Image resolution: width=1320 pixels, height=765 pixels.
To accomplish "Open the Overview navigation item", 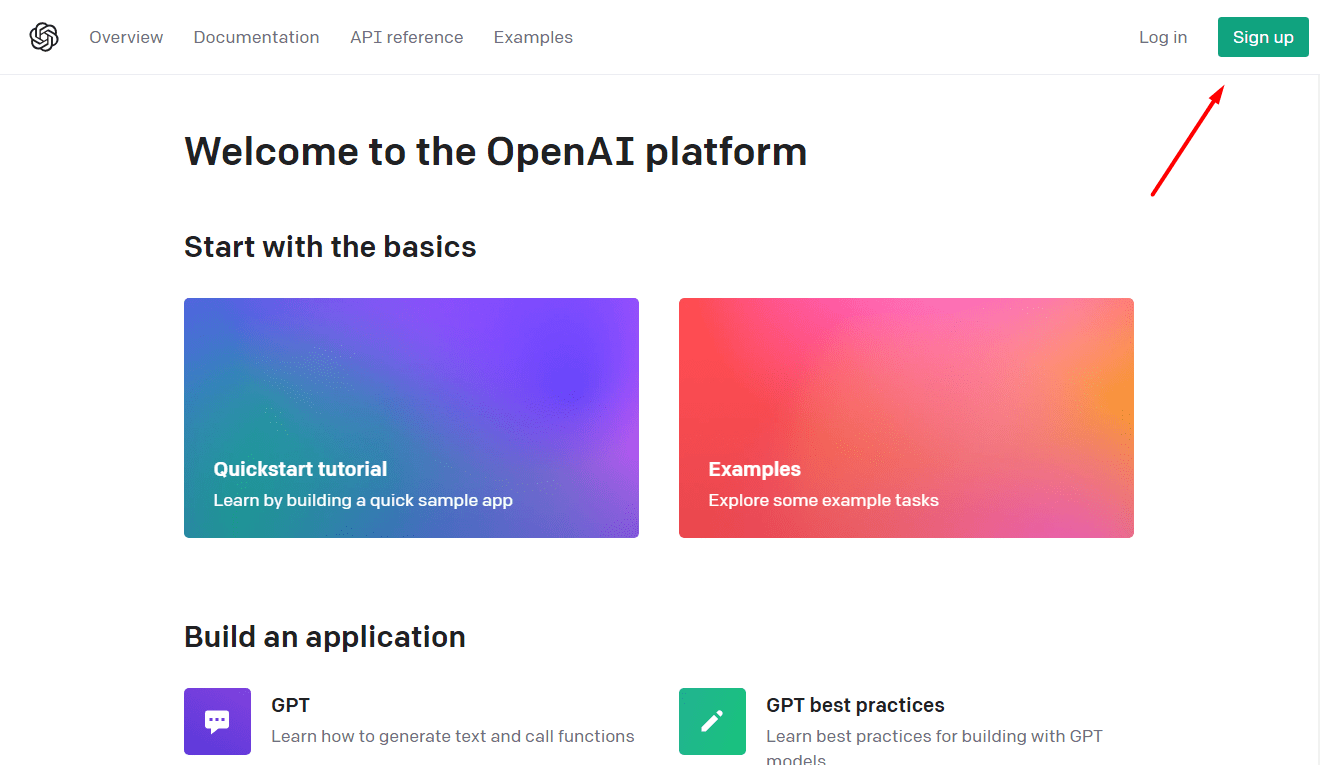I will coord(126,37).
